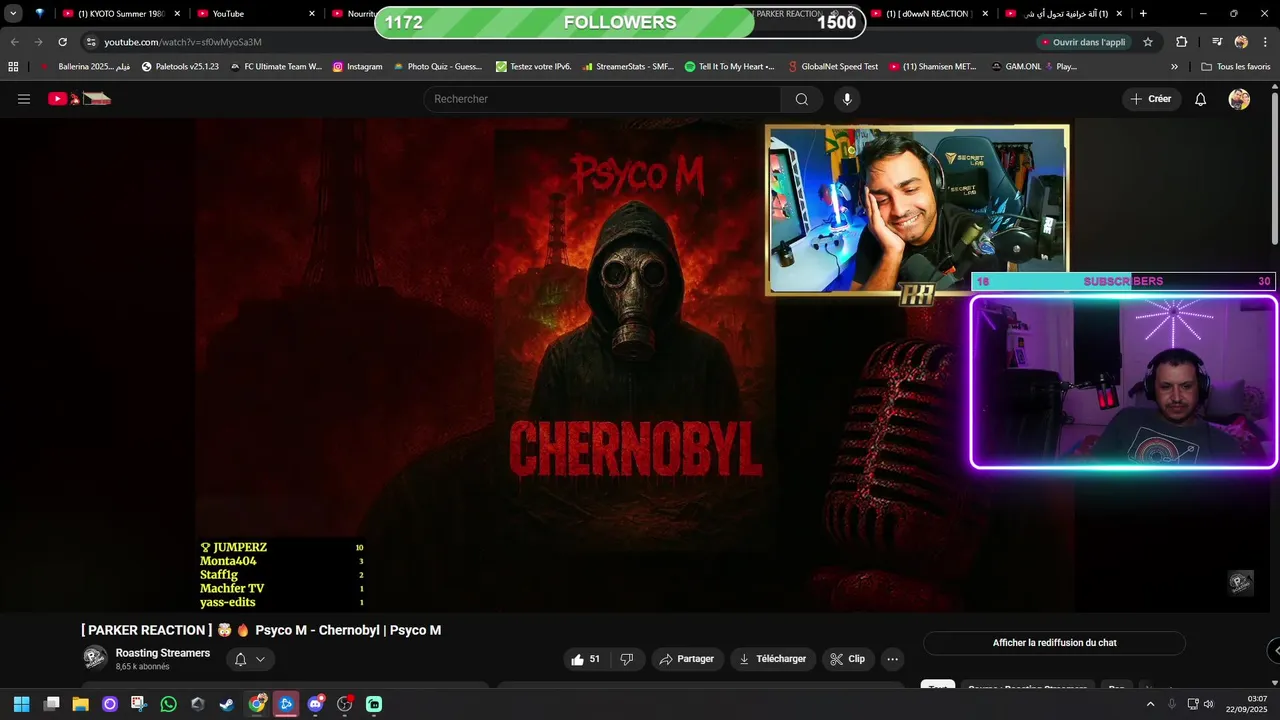1280x720 pixels.
Task: Switch to the YouTube tab
Action: click(x=255, y=14)
